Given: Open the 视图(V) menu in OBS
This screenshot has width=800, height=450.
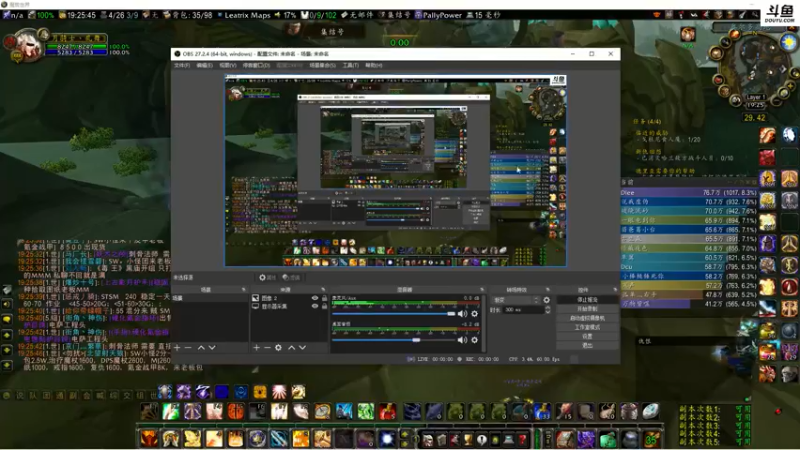Looking at the screenshot, I should (x=228, y=65).
